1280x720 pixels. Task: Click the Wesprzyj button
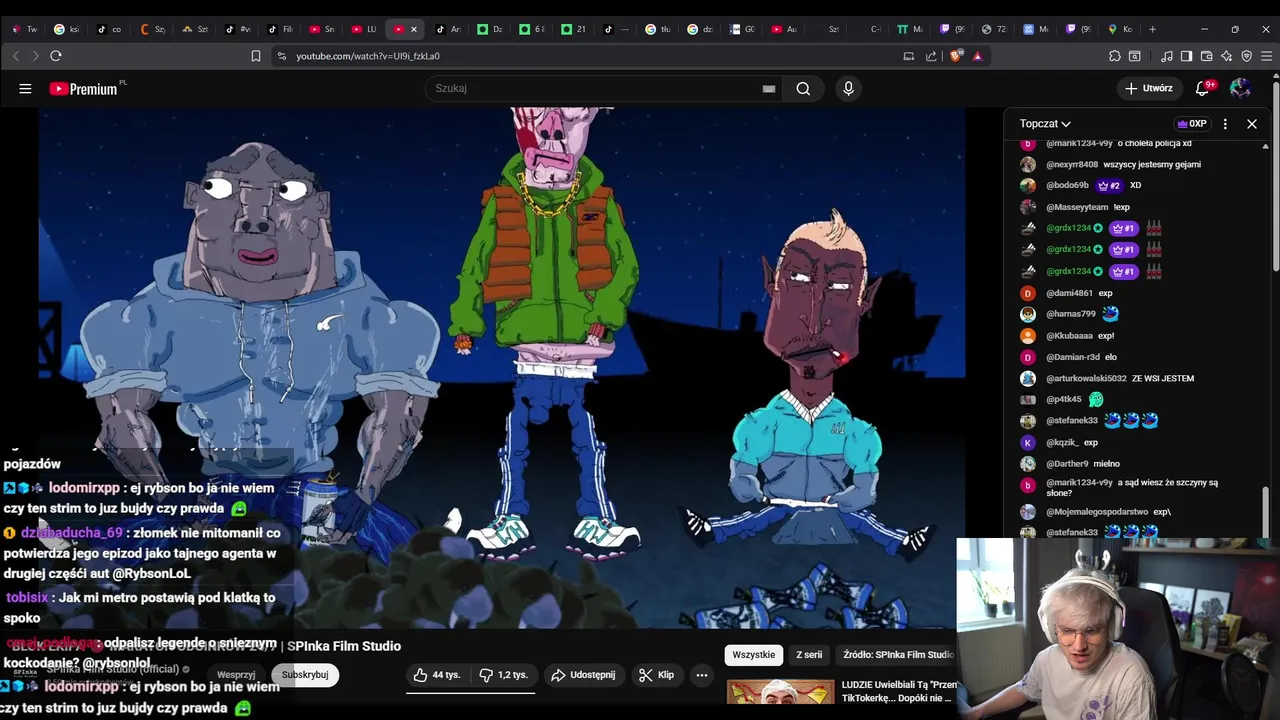[x=237, y=675]
